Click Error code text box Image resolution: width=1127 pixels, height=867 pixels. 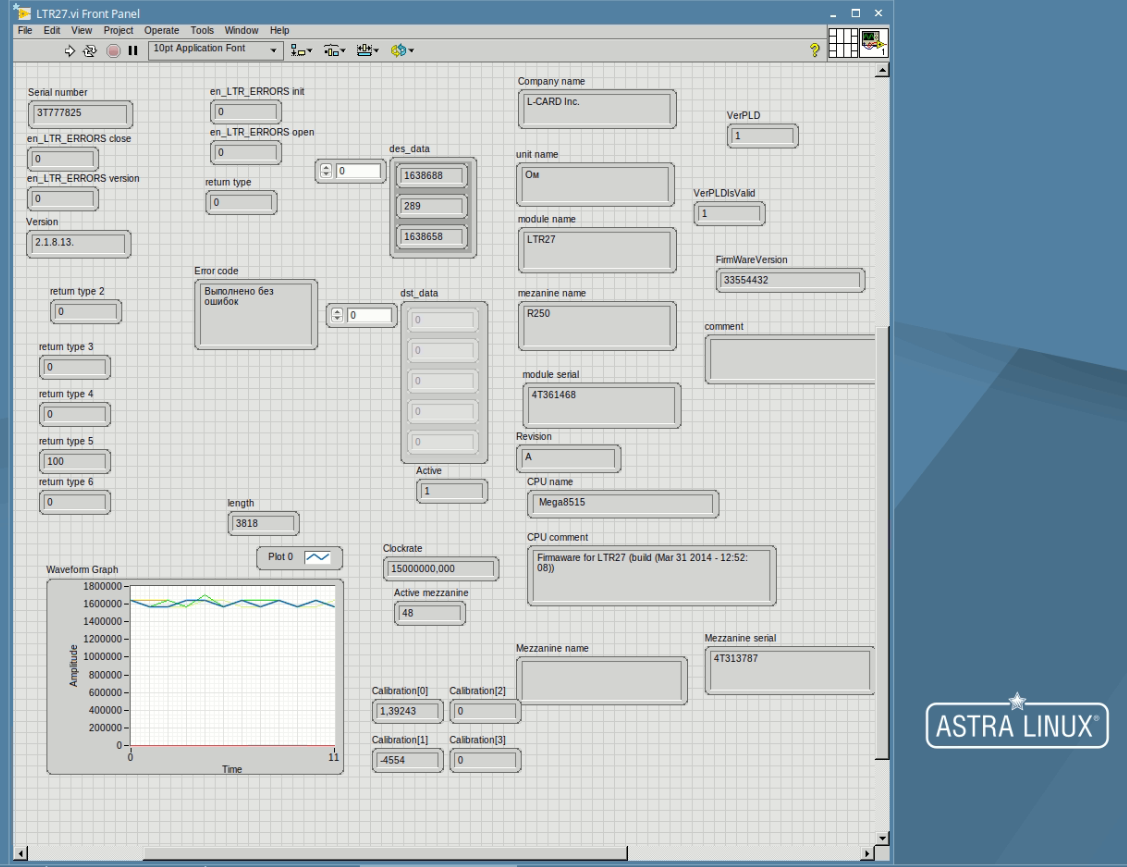click(256, 315)
